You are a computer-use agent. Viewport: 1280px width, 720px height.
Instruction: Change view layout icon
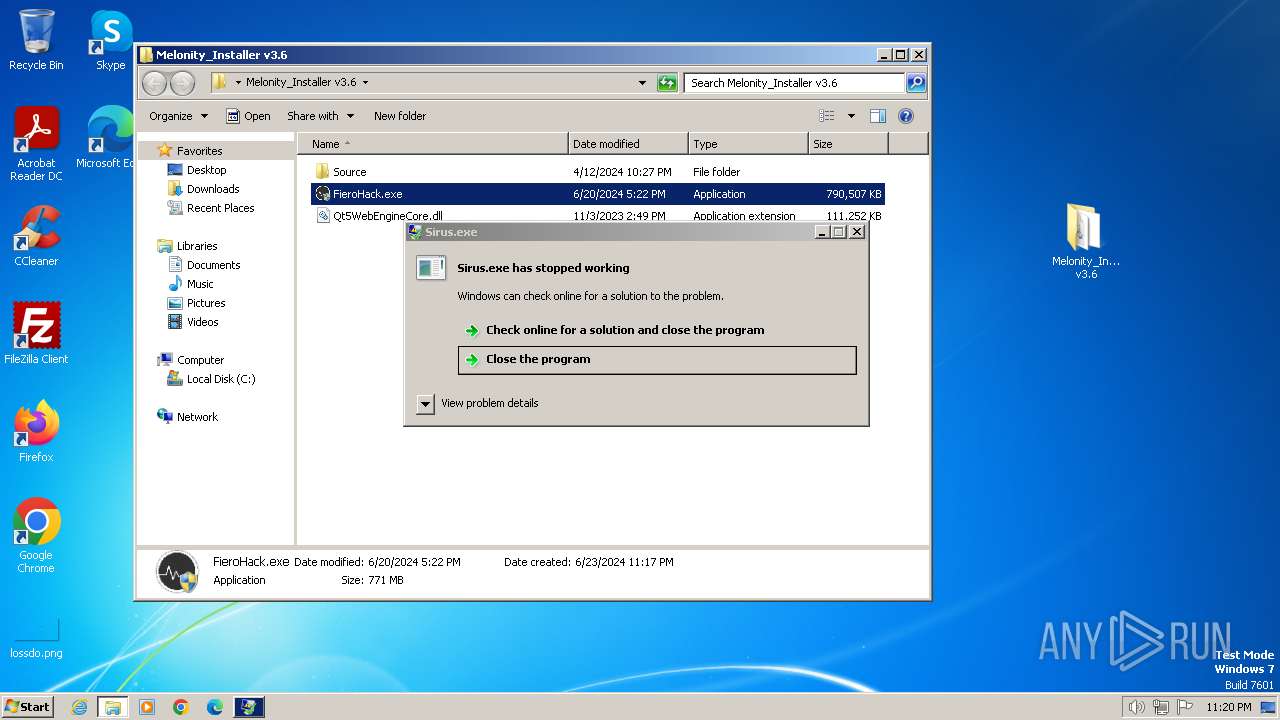point(826,116)
